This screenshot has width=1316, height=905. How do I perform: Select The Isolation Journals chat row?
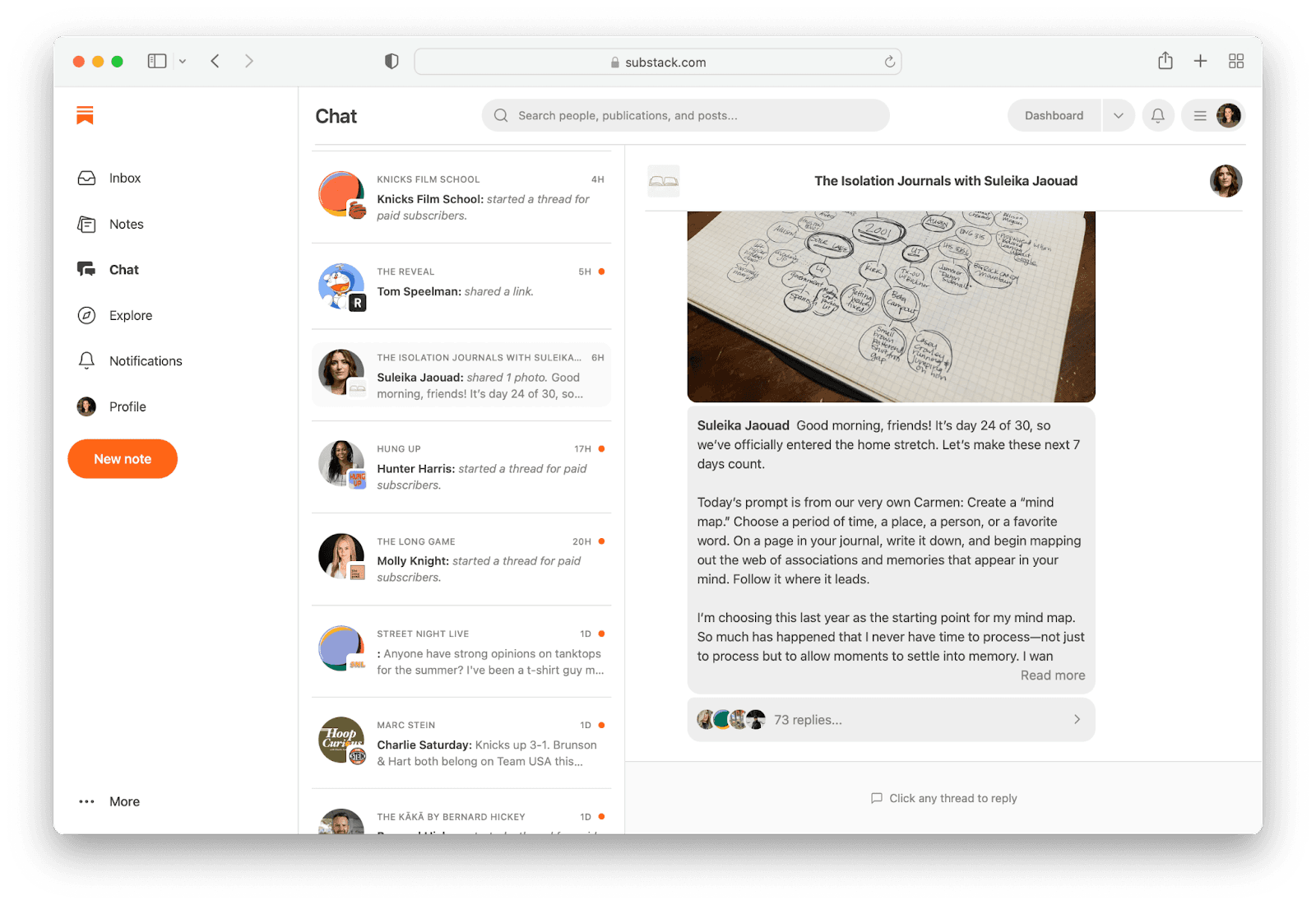pyautogui.click(x=461, y=375)
